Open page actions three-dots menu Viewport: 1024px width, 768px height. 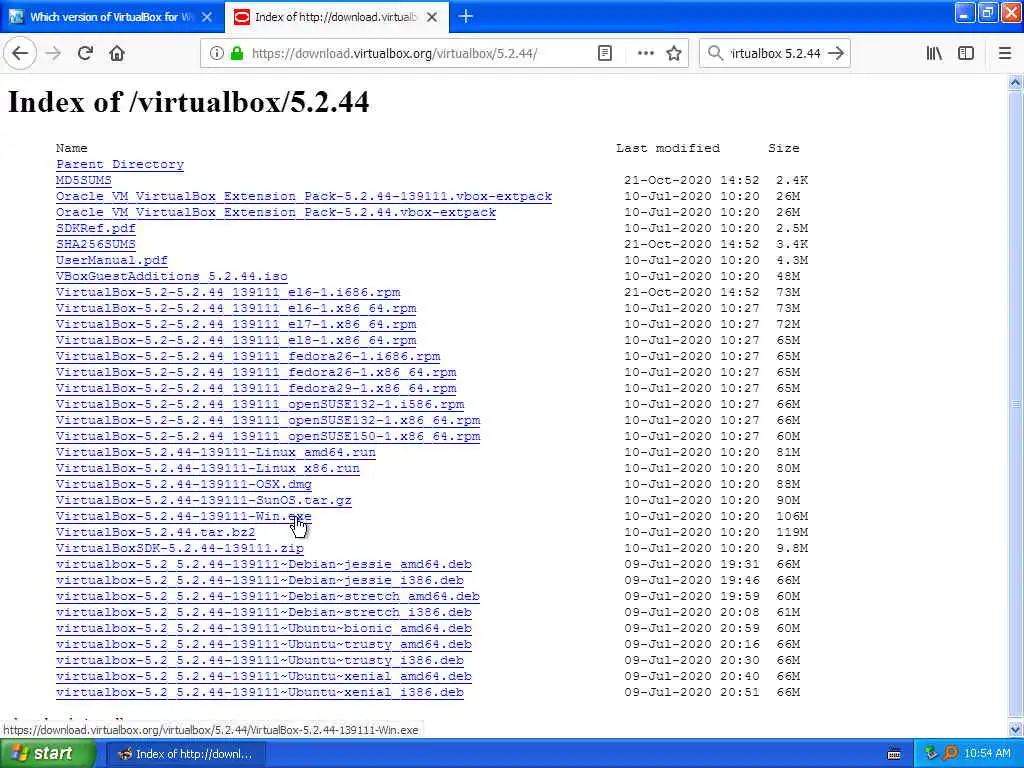tap(645, 53)
